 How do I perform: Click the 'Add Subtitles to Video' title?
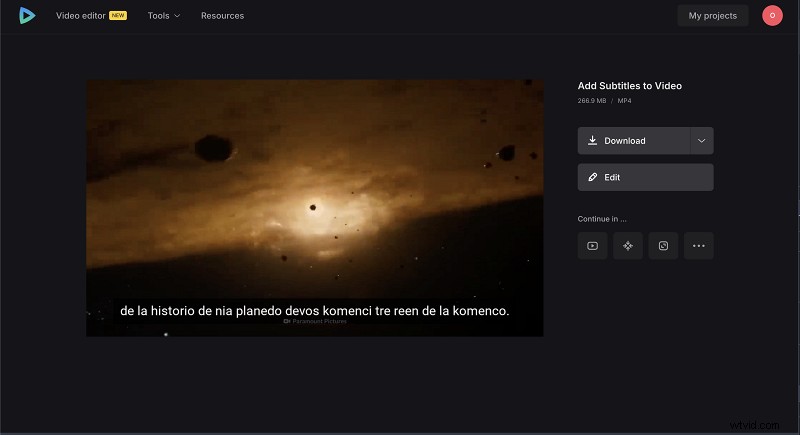[x=629, y=86]
